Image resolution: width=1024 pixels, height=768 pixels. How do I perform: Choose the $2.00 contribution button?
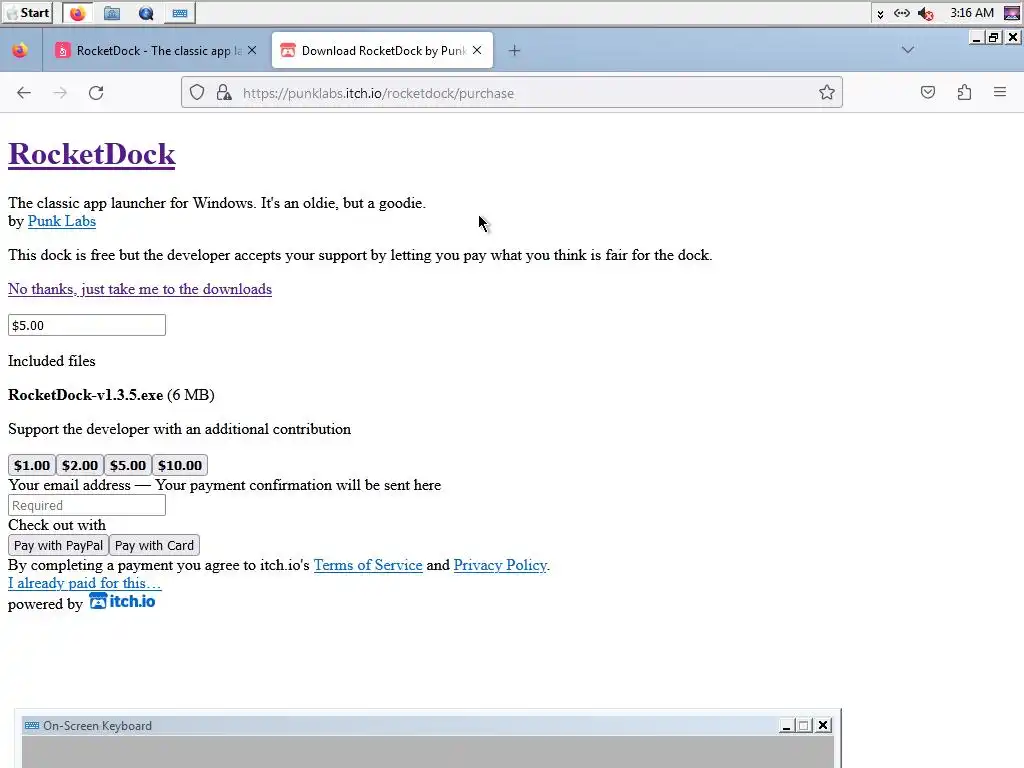[80, 466]
